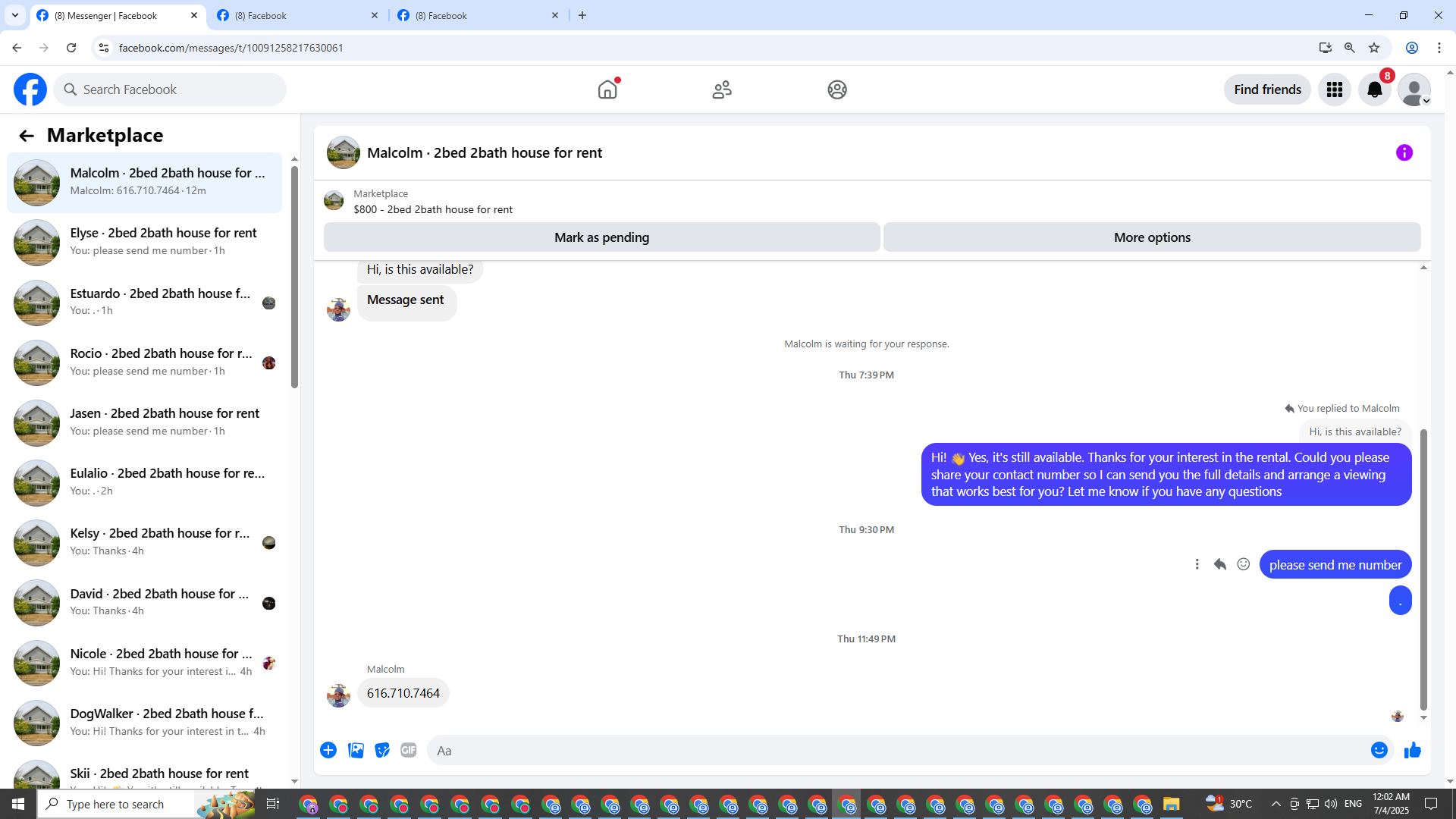This screenshot has height=819, width=1456.
Task: Open the notifications bell
Action: pyautogui.click(x=1374, y=89)
